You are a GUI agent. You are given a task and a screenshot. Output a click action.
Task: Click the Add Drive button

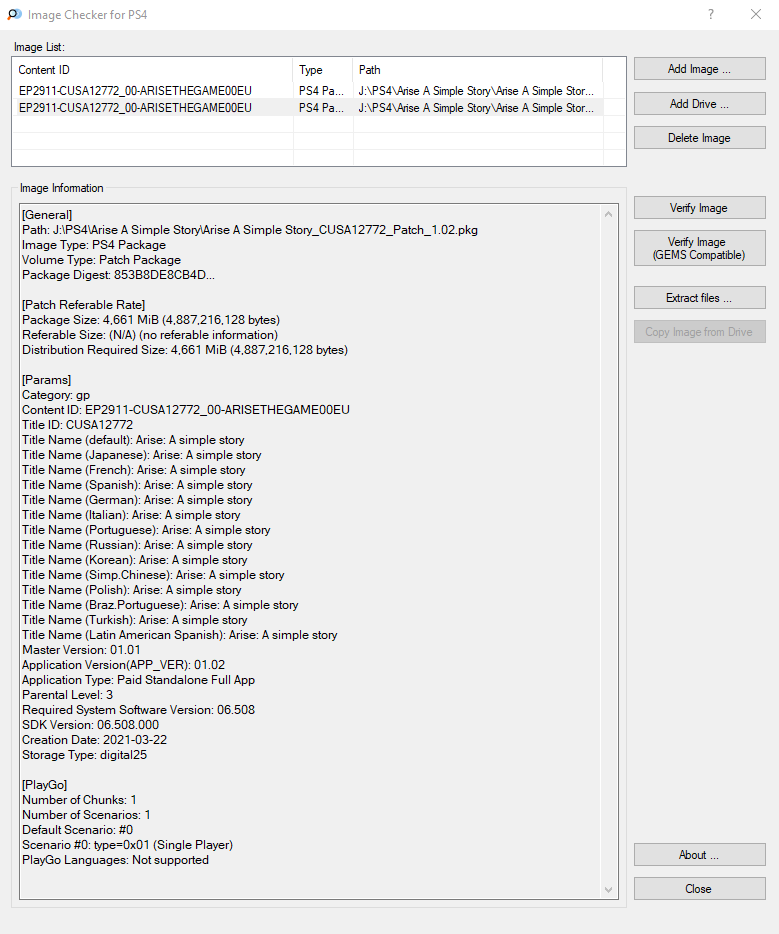(x=699, y=104)
